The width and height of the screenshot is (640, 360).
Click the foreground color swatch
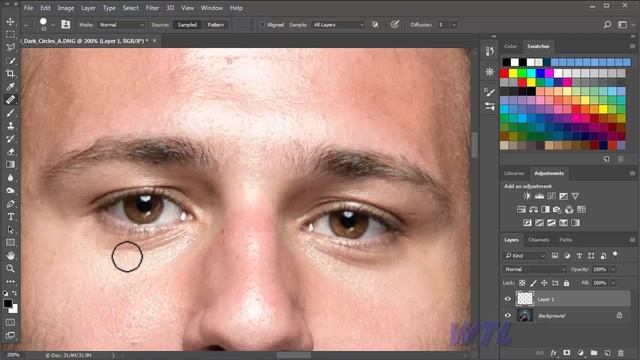coord(8,303)
